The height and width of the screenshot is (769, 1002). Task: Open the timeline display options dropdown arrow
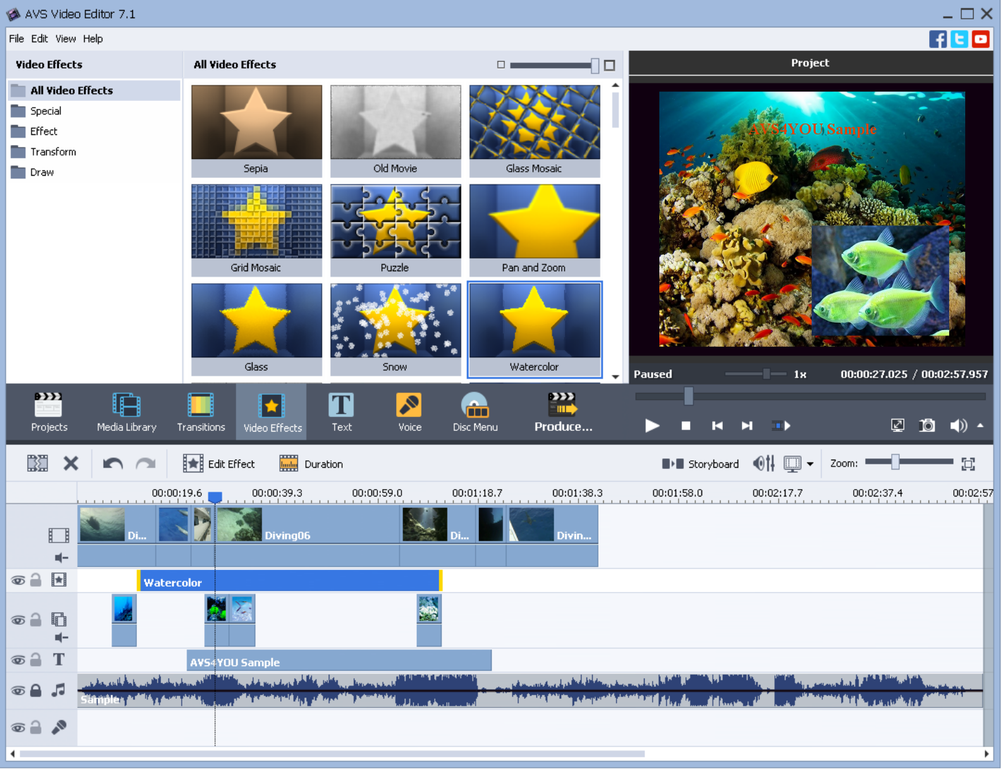coord(810,464)
